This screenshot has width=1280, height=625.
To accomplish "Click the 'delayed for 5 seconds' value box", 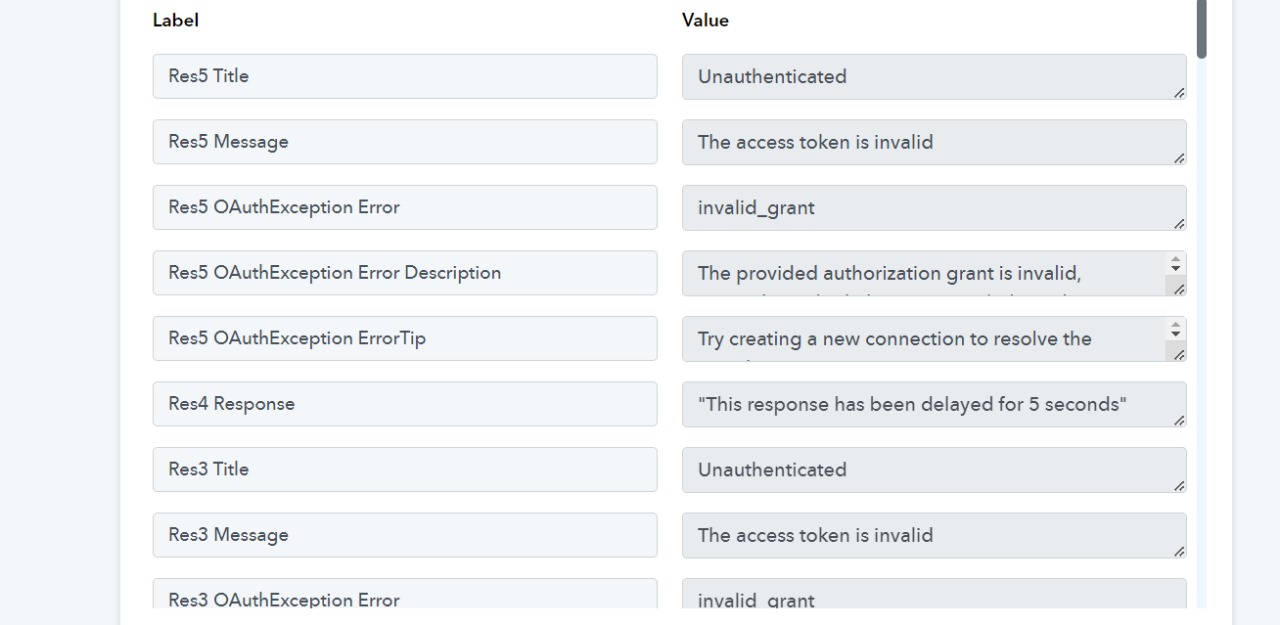I will (x=934, y=404).
